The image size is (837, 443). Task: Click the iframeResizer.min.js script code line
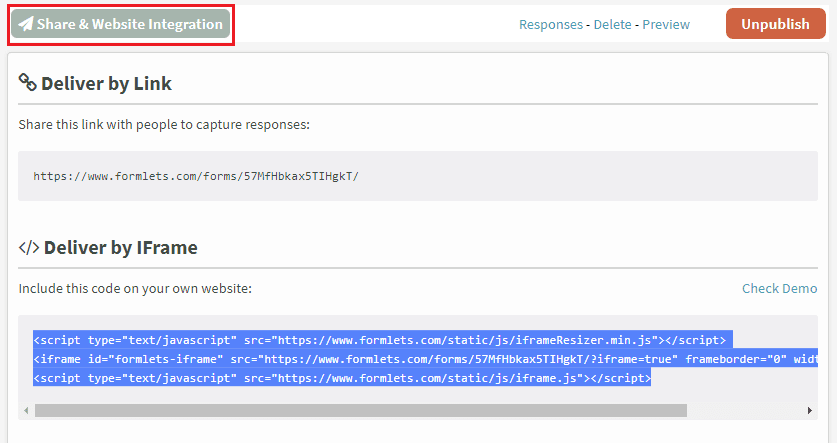(x=380, y=340)
